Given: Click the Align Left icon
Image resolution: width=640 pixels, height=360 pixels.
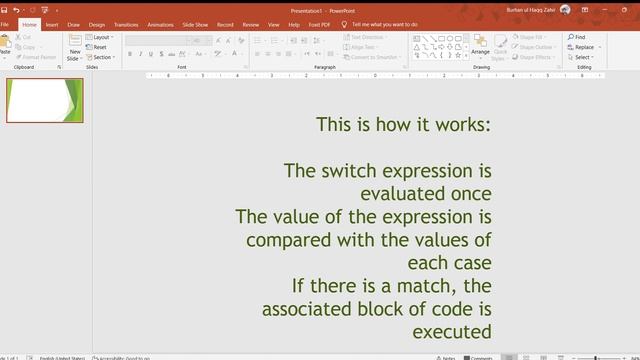Looking at the screenshot, I should tap(257, 54).
